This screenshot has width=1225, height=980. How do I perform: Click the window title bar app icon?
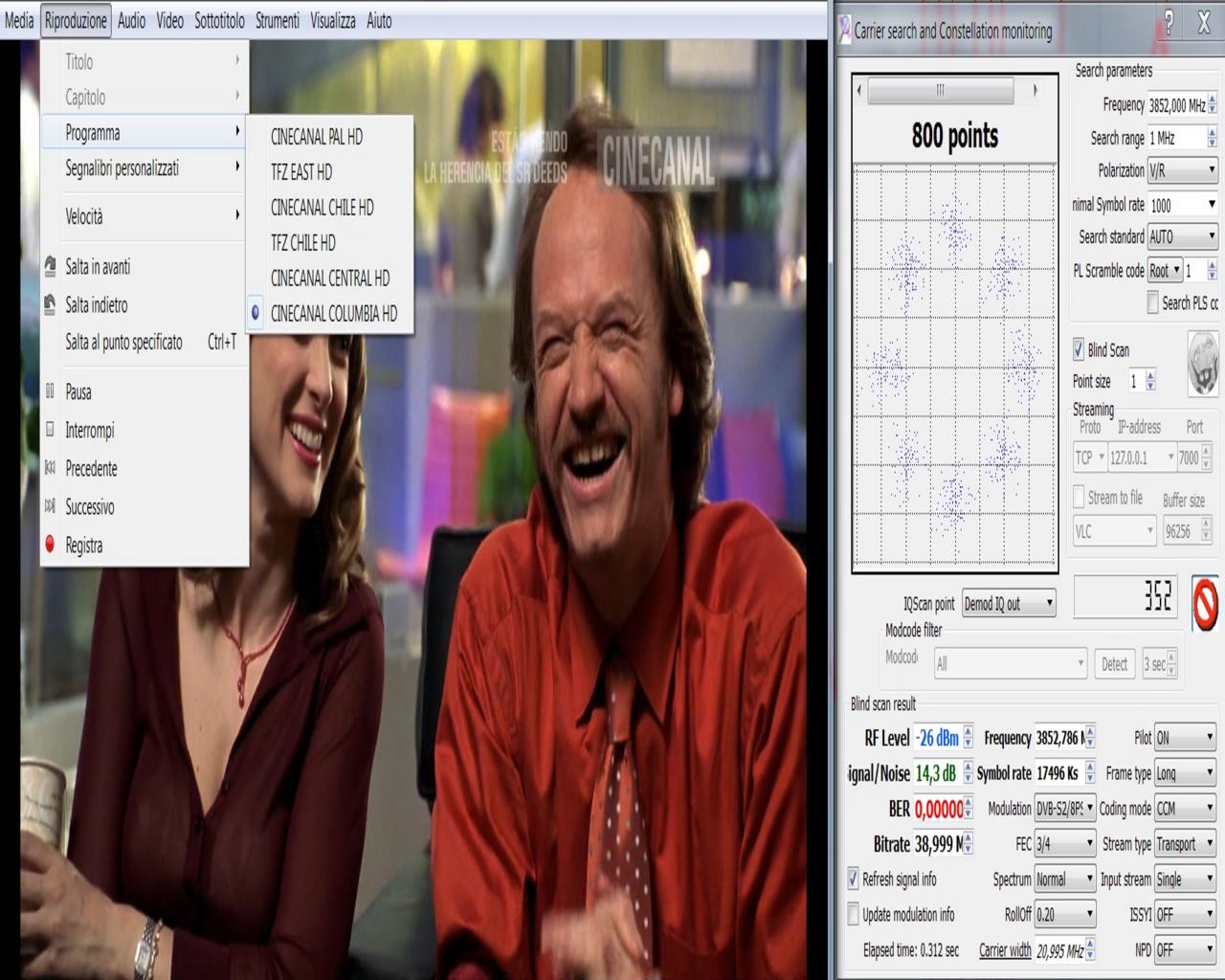point(844,31)
